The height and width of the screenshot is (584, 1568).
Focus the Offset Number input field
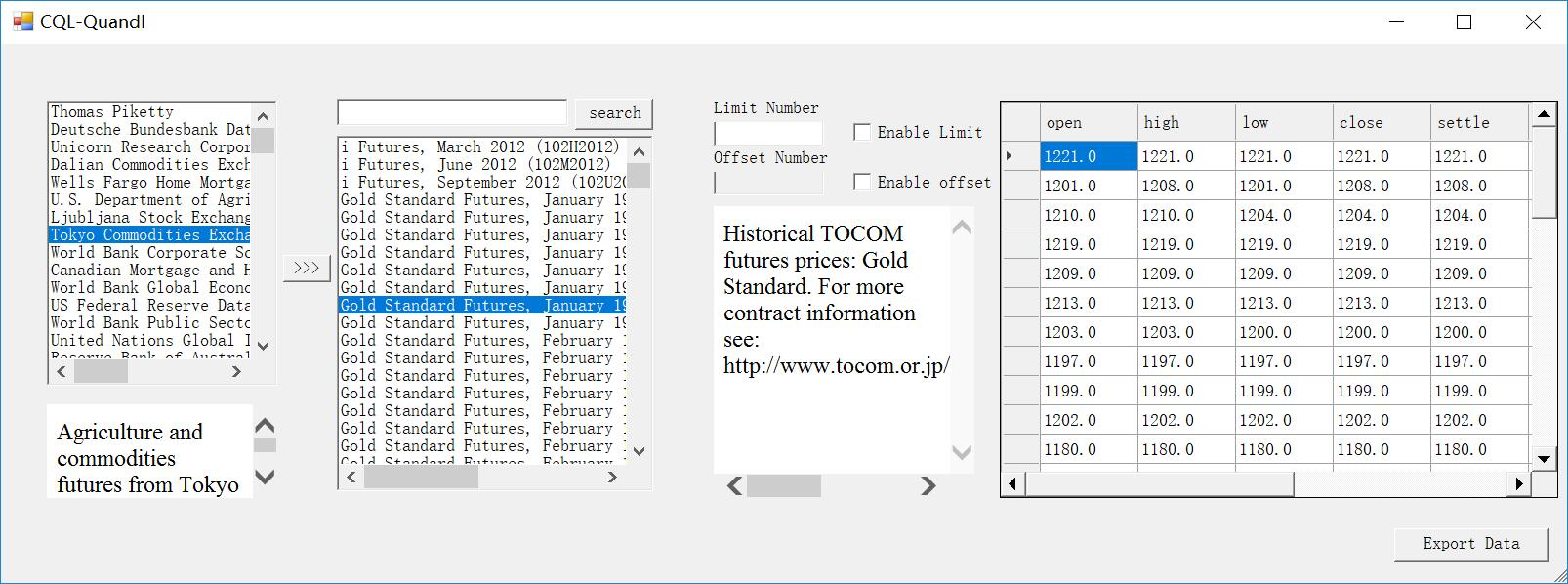[768, 183]
